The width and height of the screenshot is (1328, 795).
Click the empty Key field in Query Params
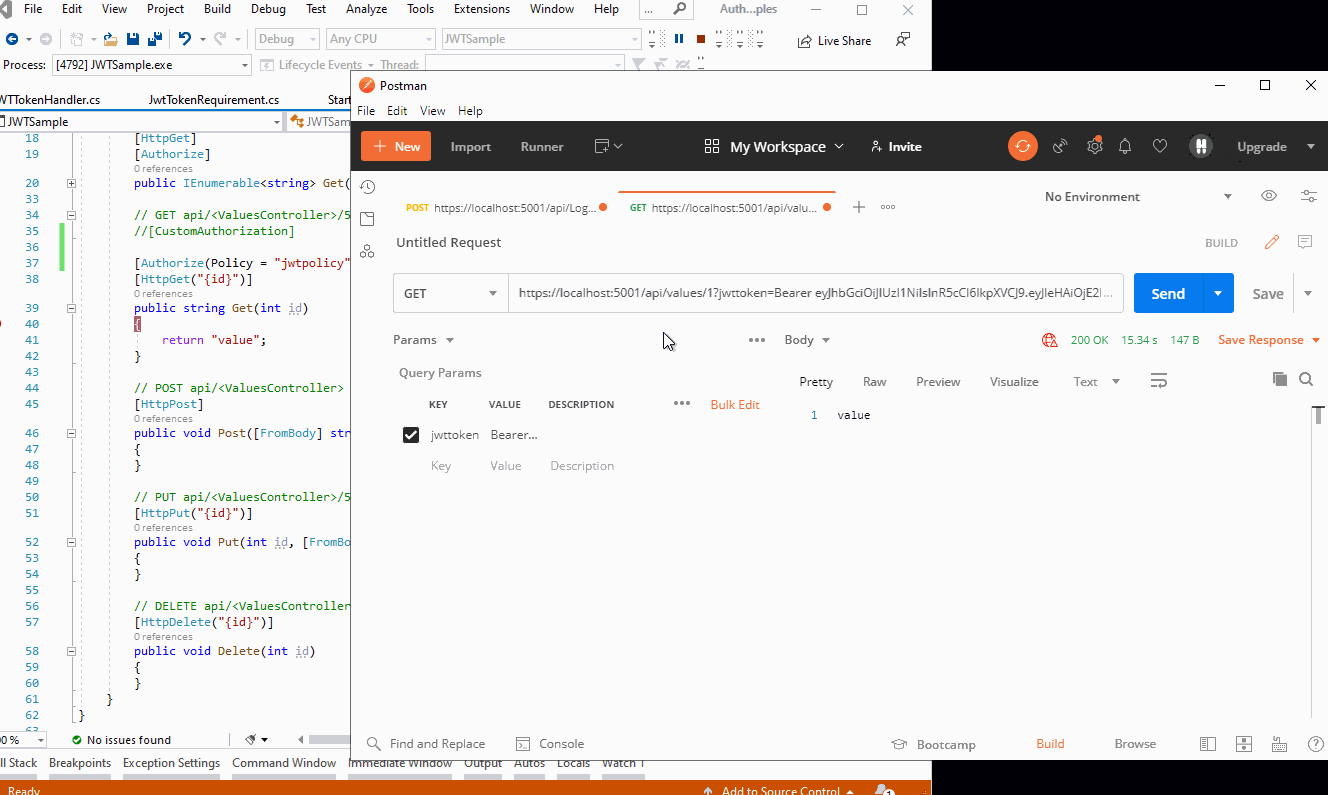pyautogui.click(x=441, y=466)
